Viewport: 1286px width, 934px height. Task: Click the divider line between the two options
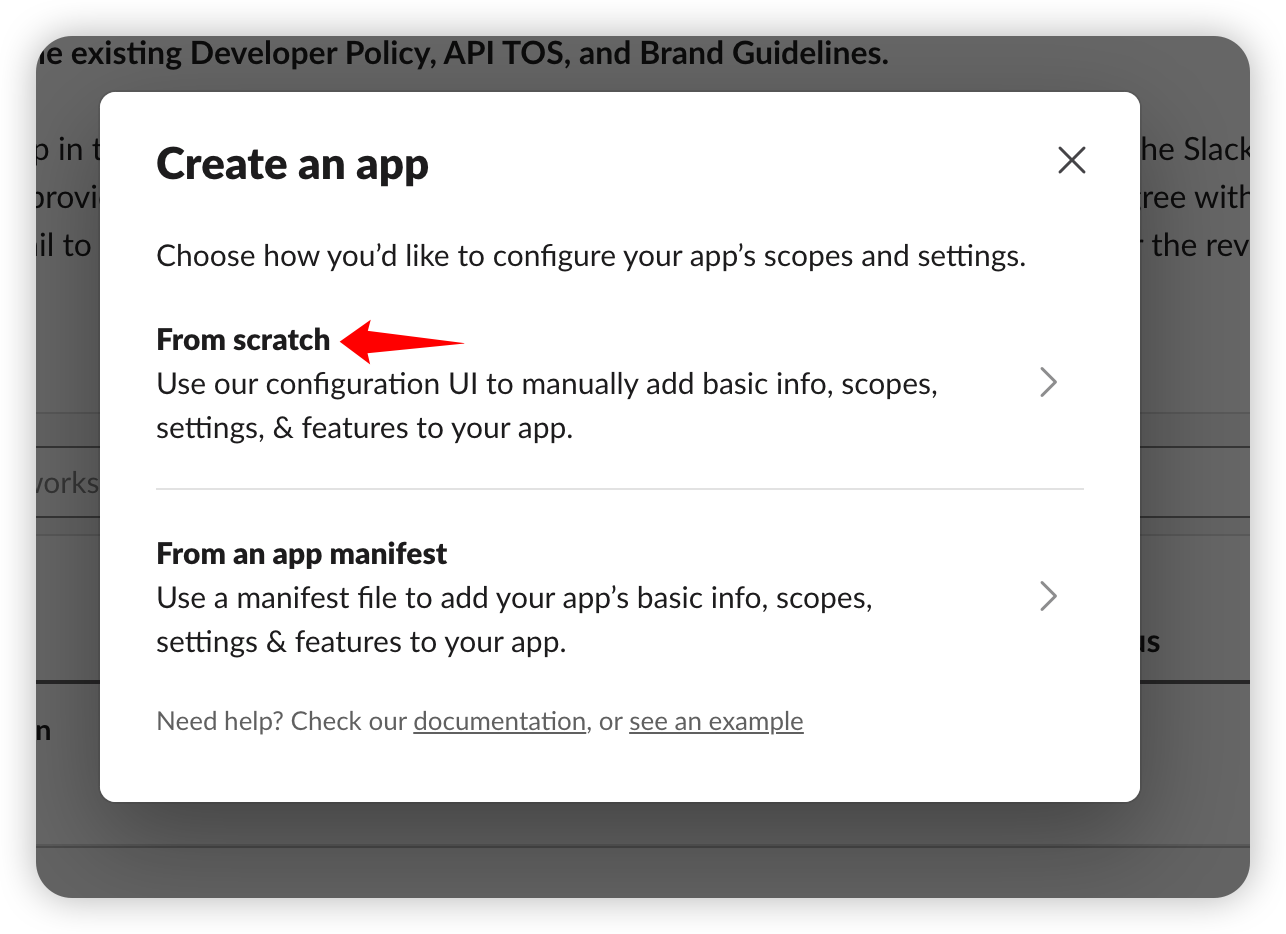pyautogui.click(x=619, y=489)
